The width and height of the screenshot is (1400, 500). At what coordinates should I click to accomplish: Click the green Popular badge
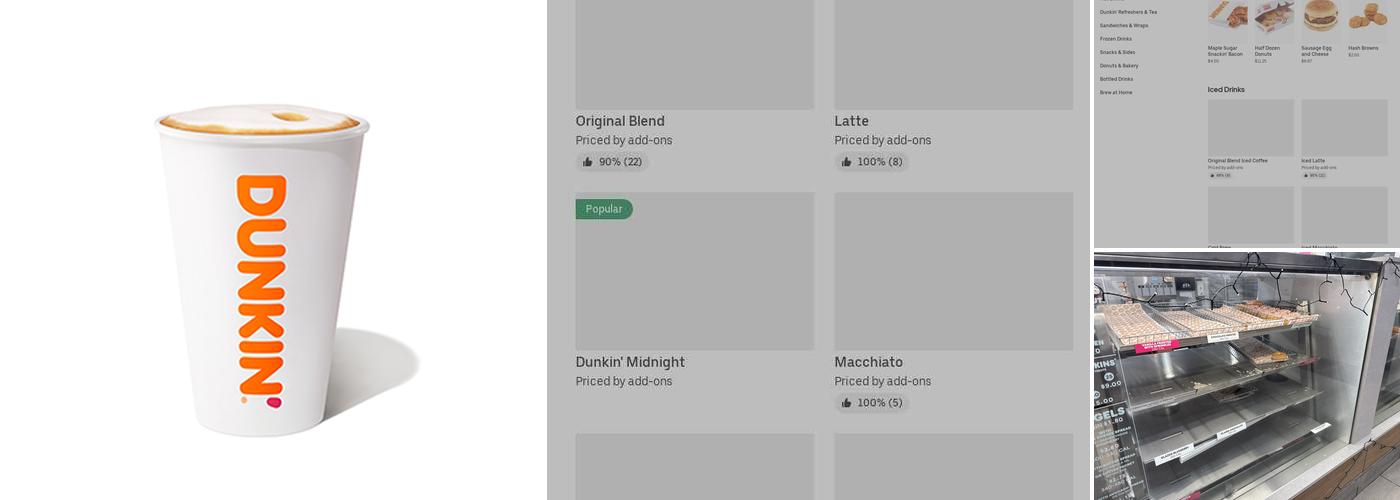point(604,209)
